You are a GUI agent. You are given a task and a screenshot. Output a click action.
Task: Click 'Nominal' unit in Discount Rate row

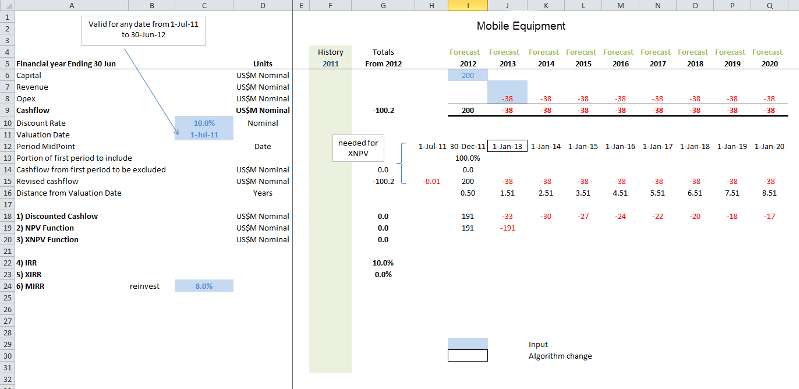coord(262,123)
